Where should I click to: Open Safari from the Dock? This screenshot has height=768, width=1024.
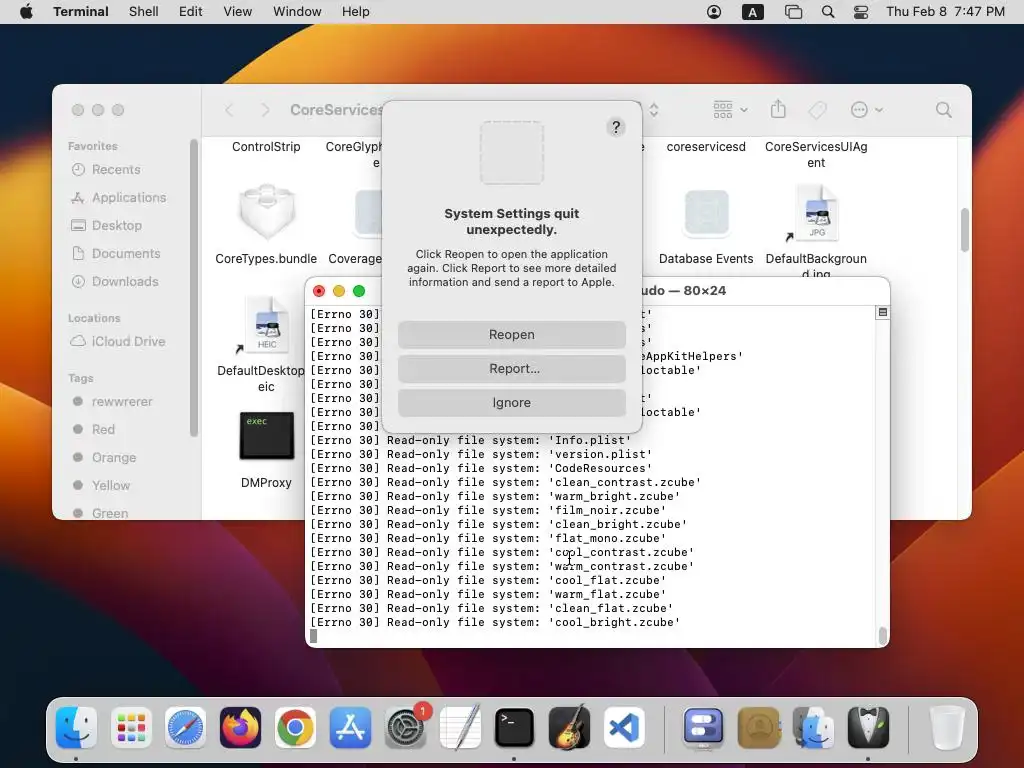point(185,727)
